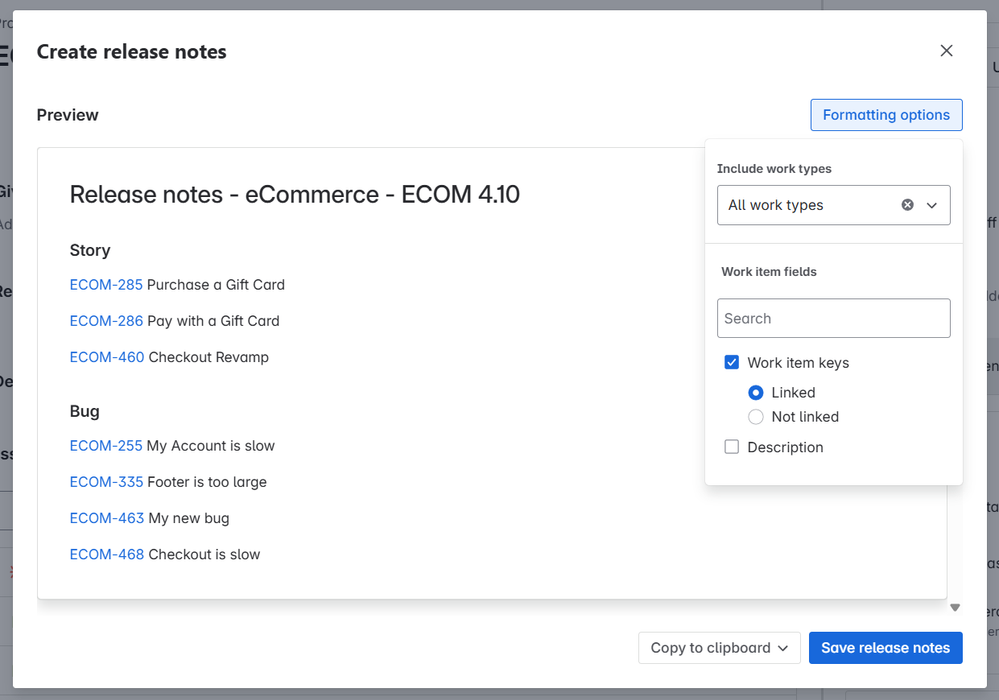The image size is (999, 700).
Task: Open the ECOM-286 work item link
Action: 106,321
